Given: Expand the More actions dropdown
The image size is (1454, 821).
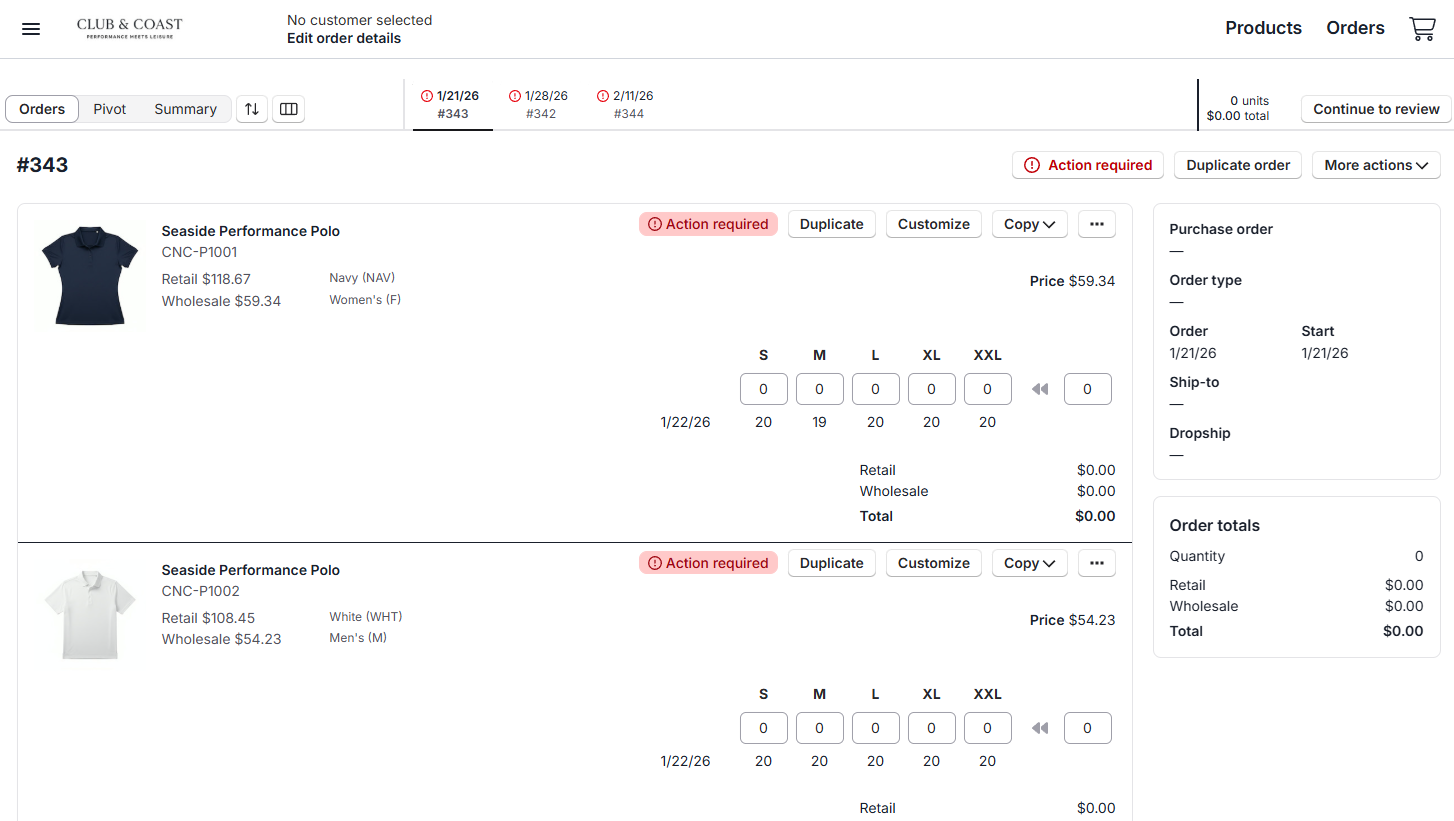Looking at the screenshot, I should [1376, 165].
